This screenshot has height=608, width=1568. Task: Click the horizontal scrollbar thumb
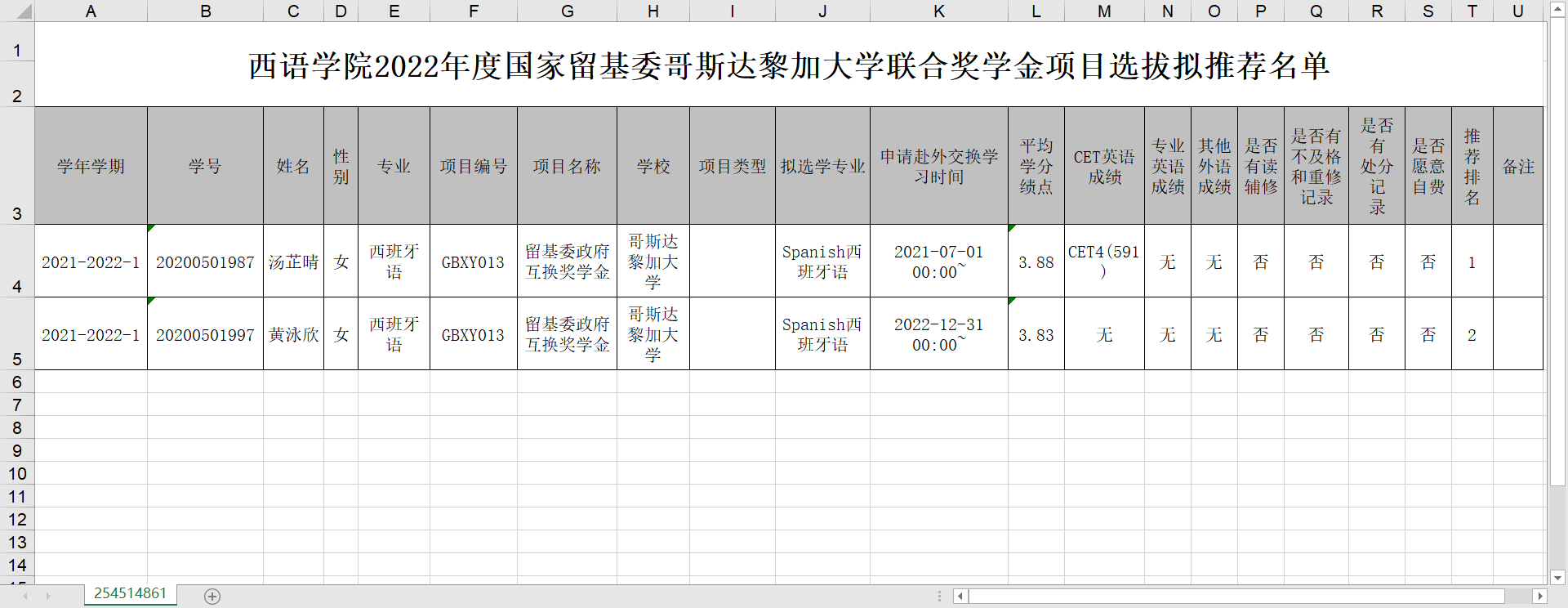1236,597
